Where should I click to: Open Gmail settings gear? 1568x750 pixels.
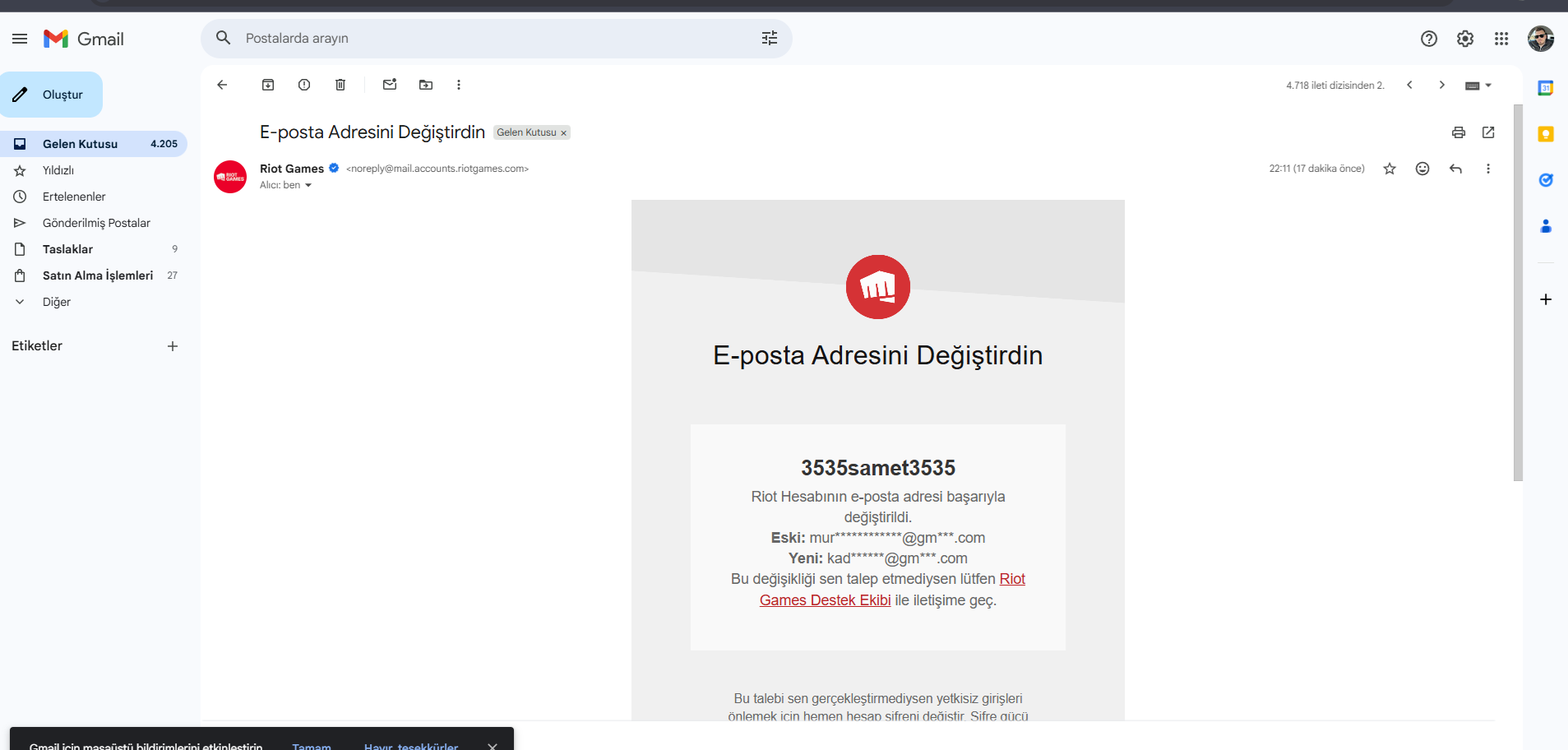[x=1465, y=39]
